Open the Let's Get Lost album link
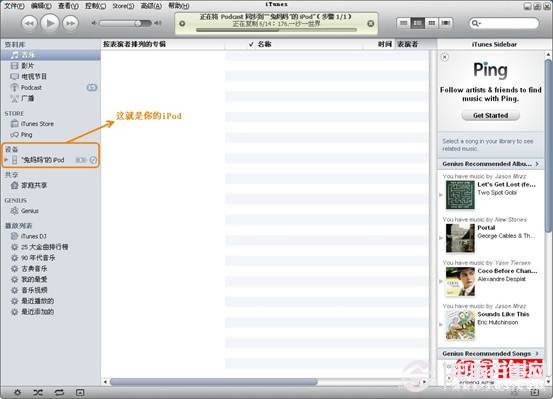Image resolution: width=553 pixels, height=399 pixels. [506, 185]
